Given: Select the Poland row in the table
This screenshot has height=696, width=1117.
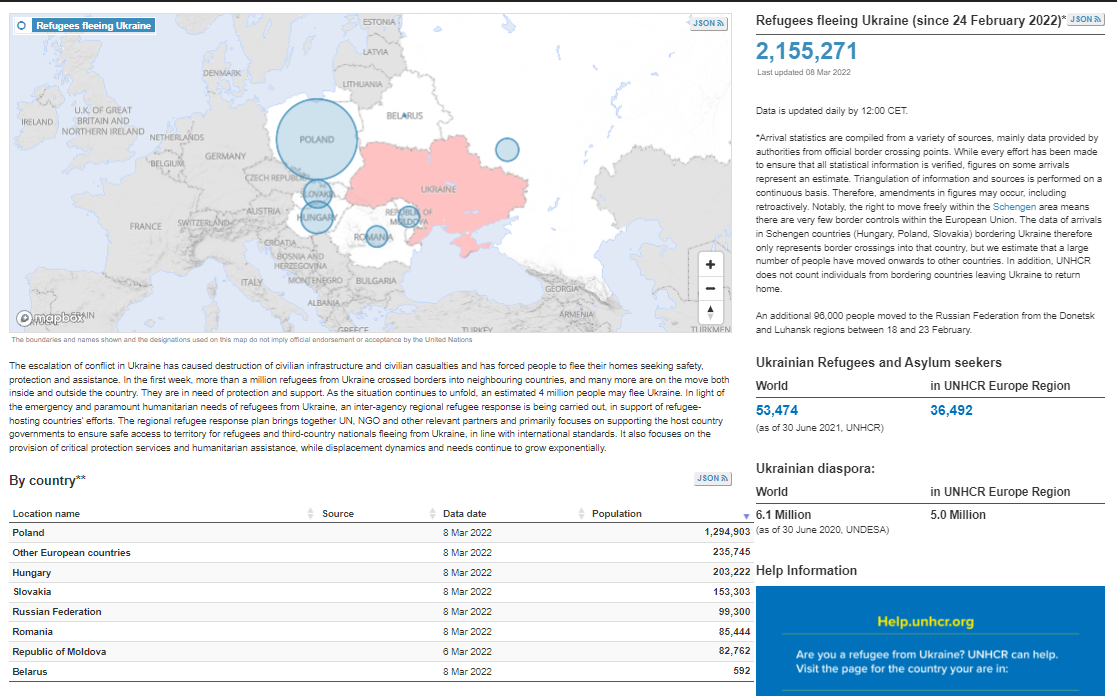Looking at the screenshot, I should pos(381,532).
